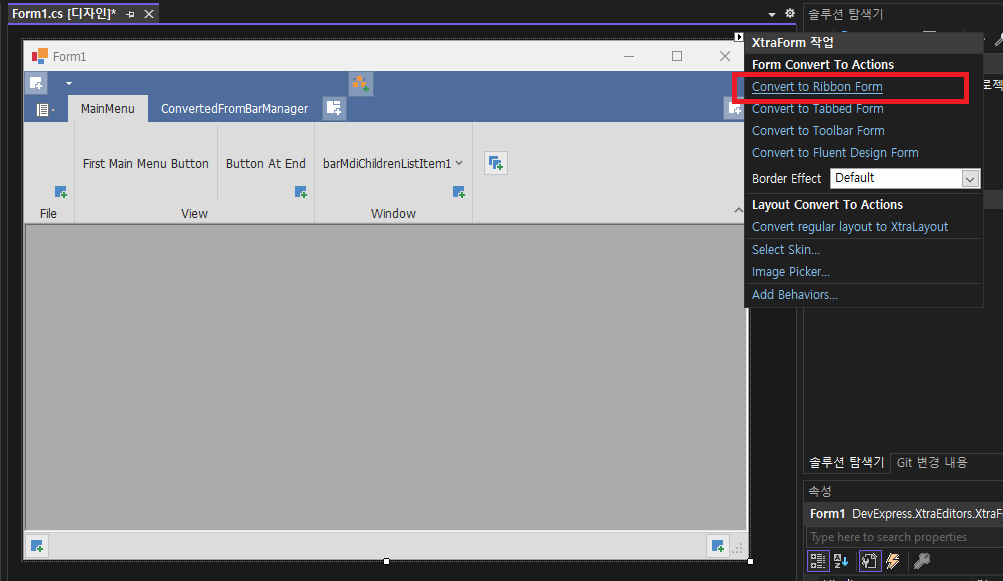
Task: Click the add page group icon
Action: pos(496,163)
